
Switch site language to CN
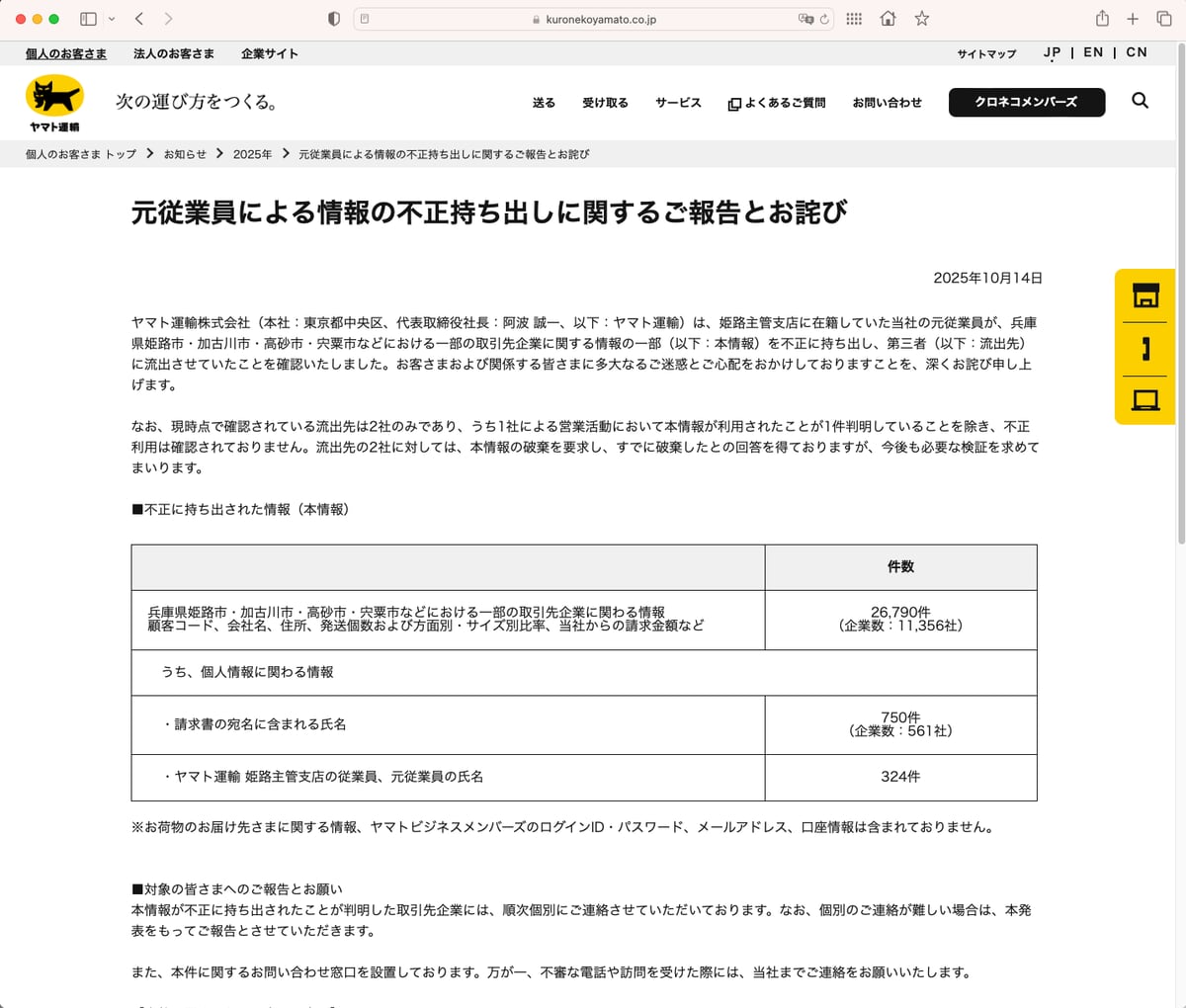1137,52
